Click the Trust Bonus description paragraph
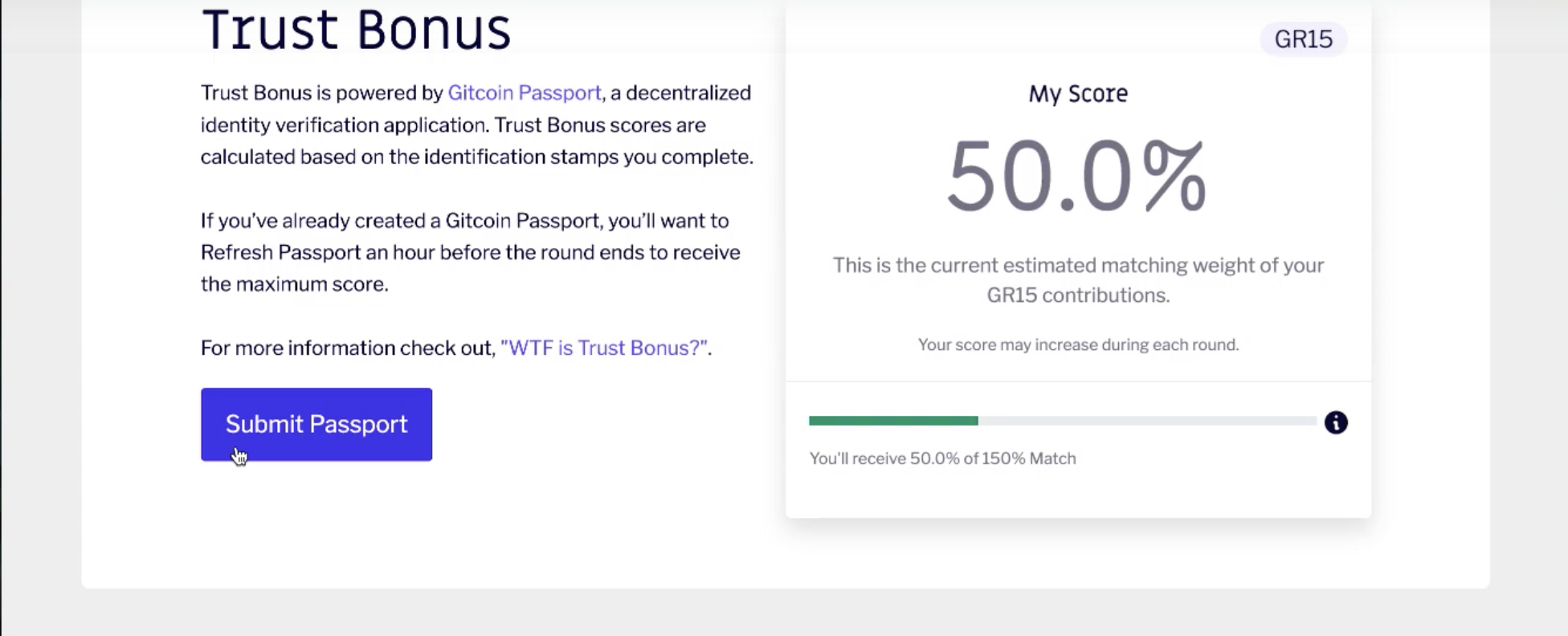Image resolution: width=1568 pixels, height=636 pixels. click(x=476, y=124)
